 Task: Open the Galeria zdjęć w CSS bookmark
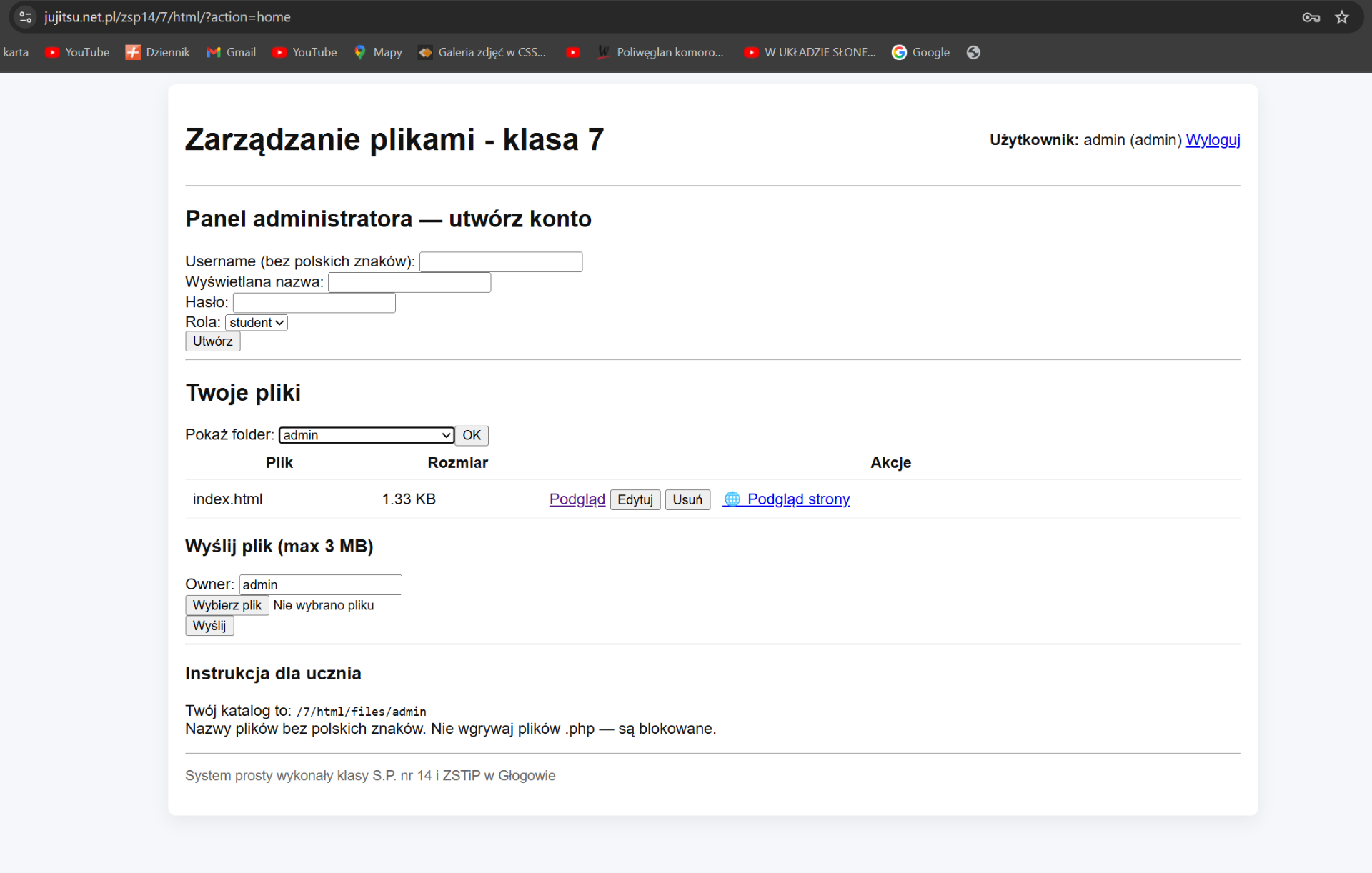[482, 52]
